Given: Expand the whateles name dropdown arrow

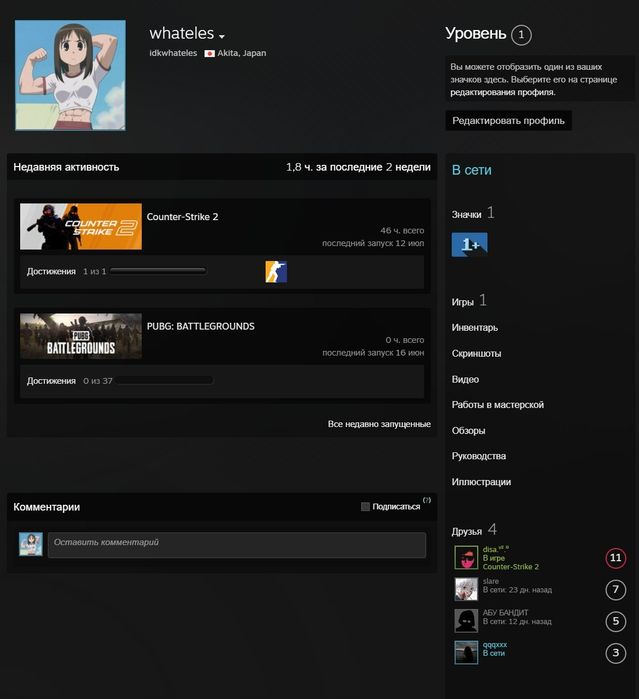Looking at the screenshot, I should click(x=222, y=36).
